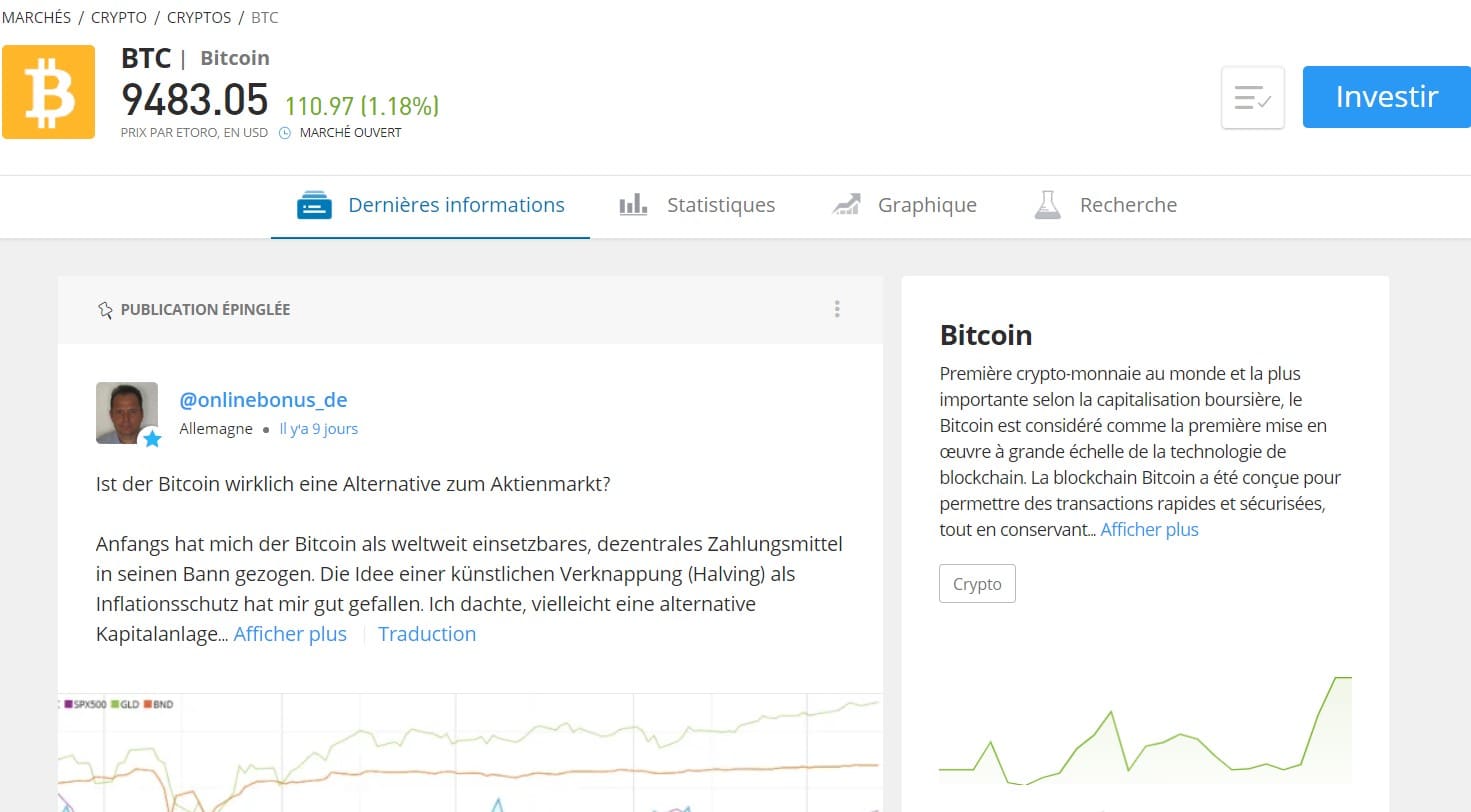Click the MARCHÉS breadcrumb
1471x812 pixels.
point(36,18)
